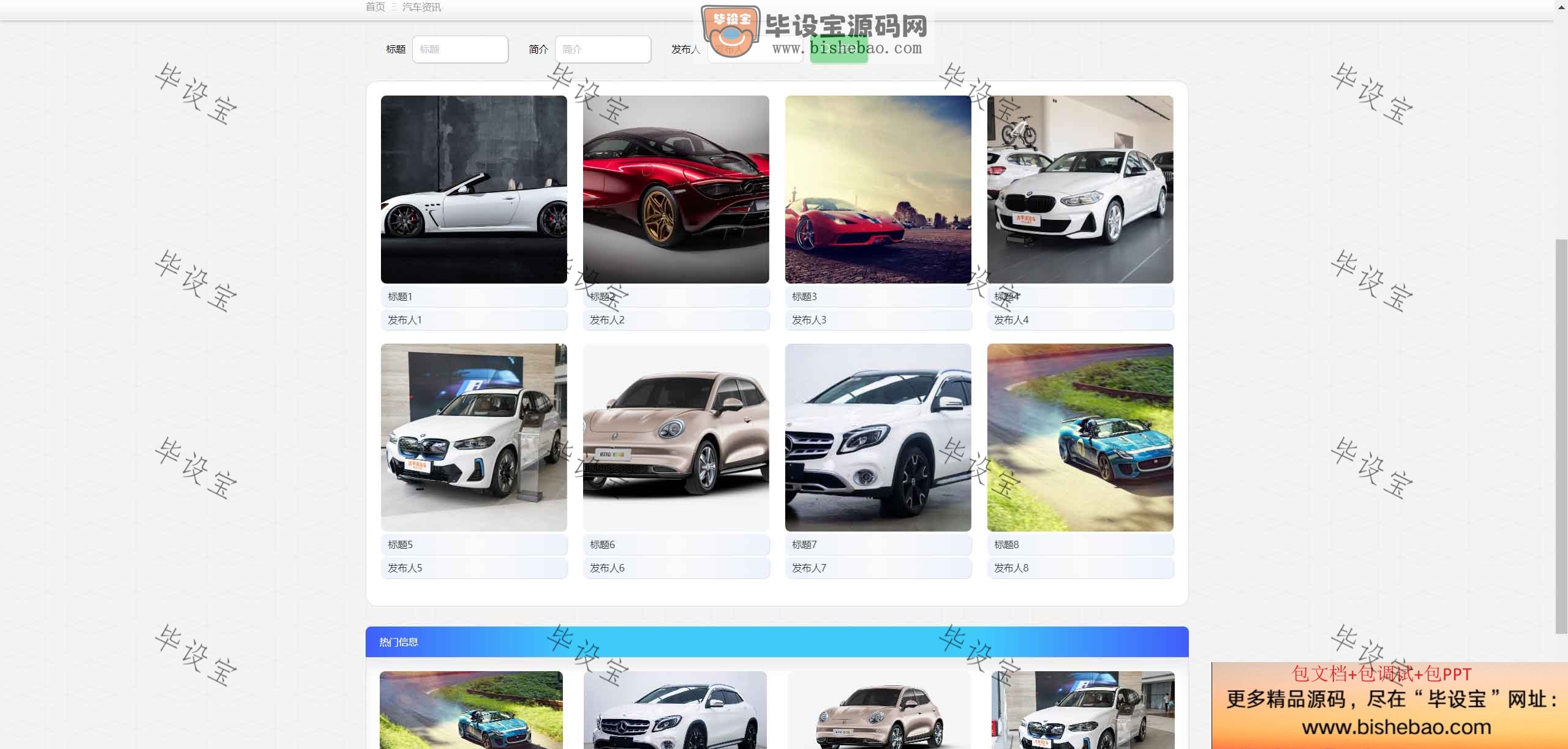Click the 标题7 title text
Viewport: 1568px width, 749px height.
pos(804,544)
